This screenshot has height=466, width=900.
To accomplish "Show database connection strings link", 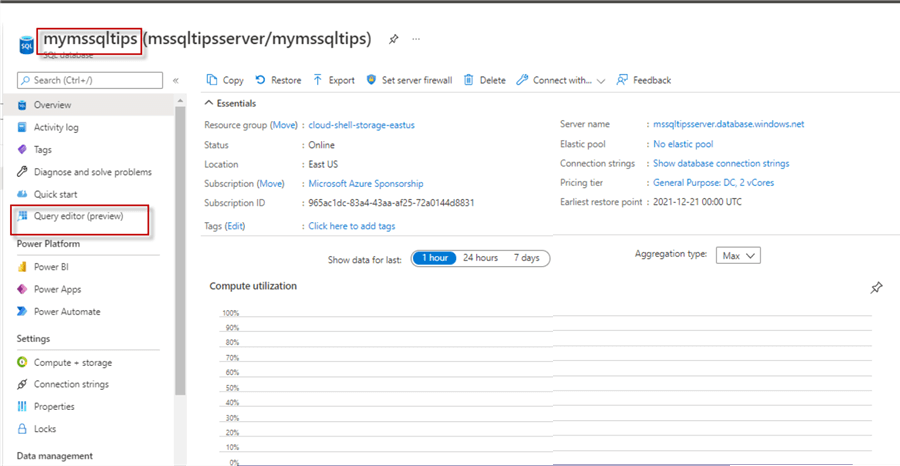I will pos(721,164).
